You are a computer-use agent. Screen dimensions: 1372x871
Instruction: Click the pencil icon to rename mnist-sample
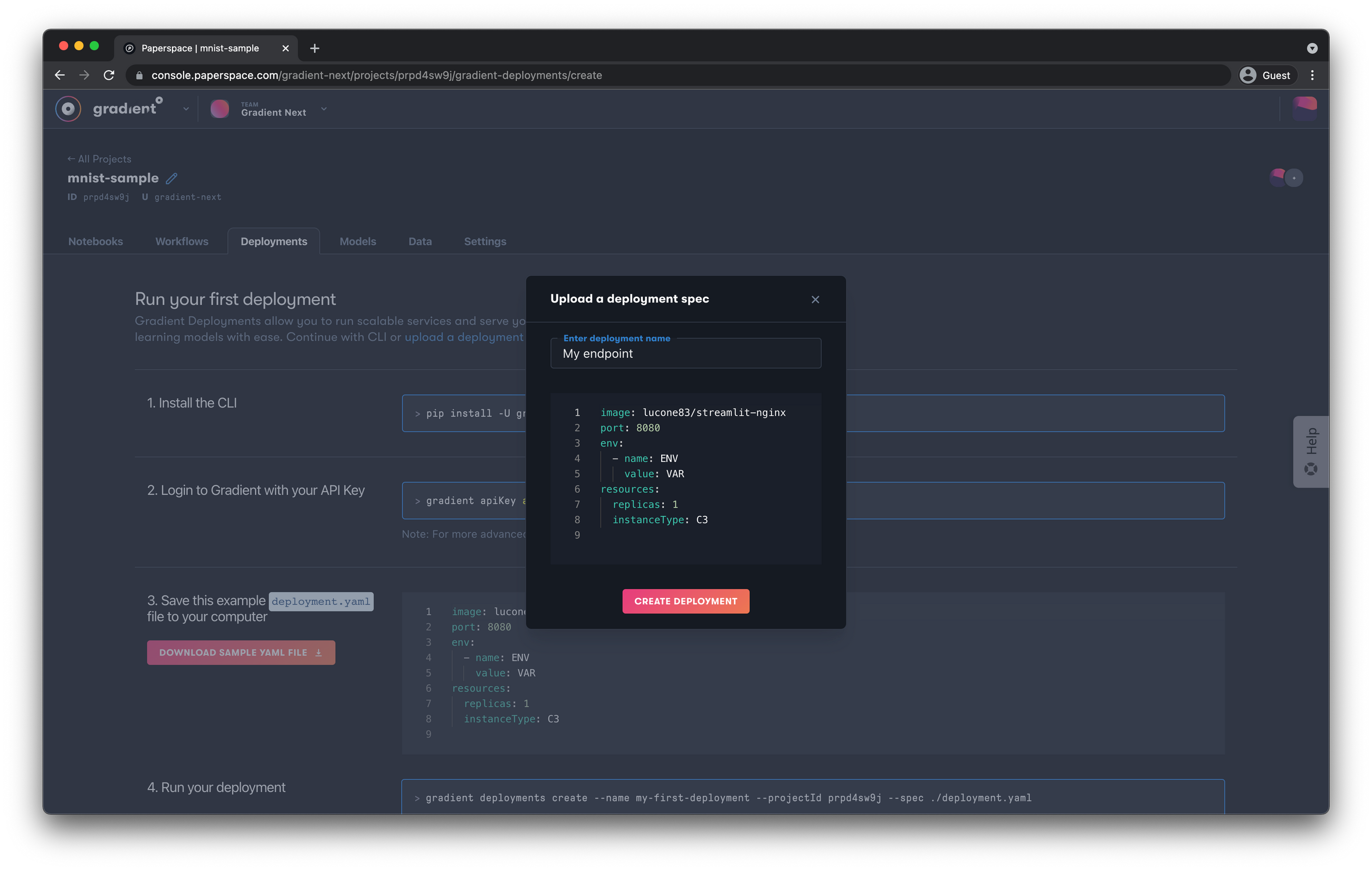click(171, 178)
